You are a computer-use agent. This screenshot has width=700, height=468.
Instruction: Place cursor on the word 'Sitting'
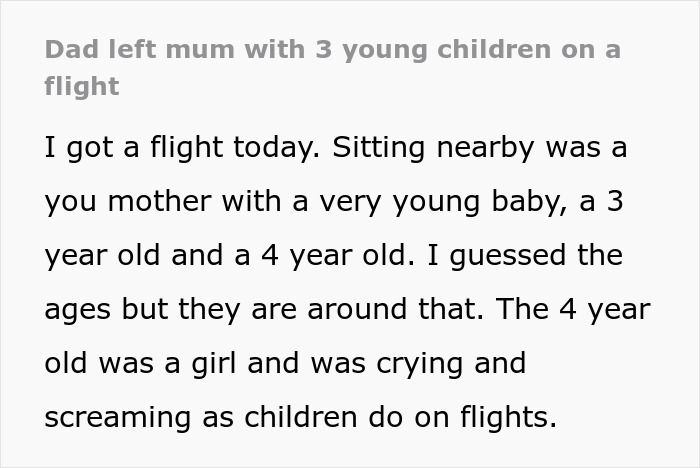[382, 148]
